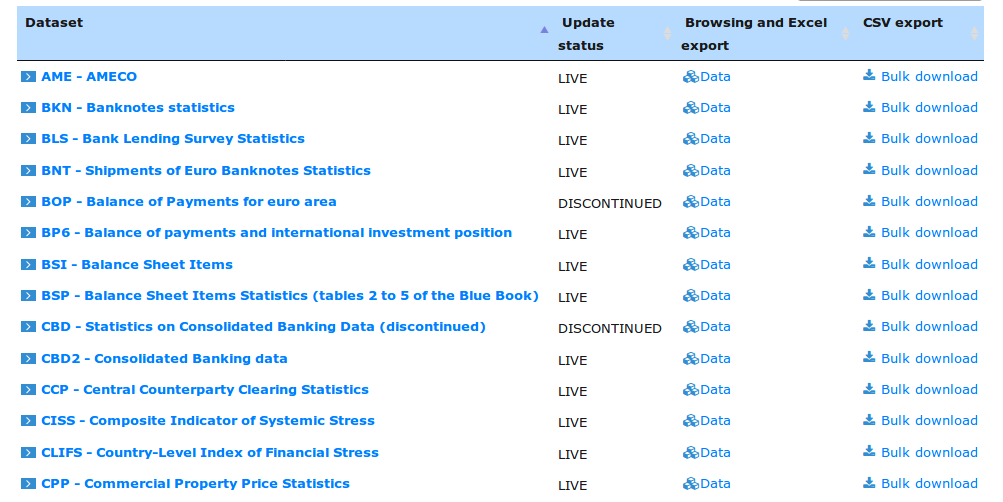Click the Data cubes icon for AME row
The height and width of the screenshot is (502, 1003).
click(690, 77)
